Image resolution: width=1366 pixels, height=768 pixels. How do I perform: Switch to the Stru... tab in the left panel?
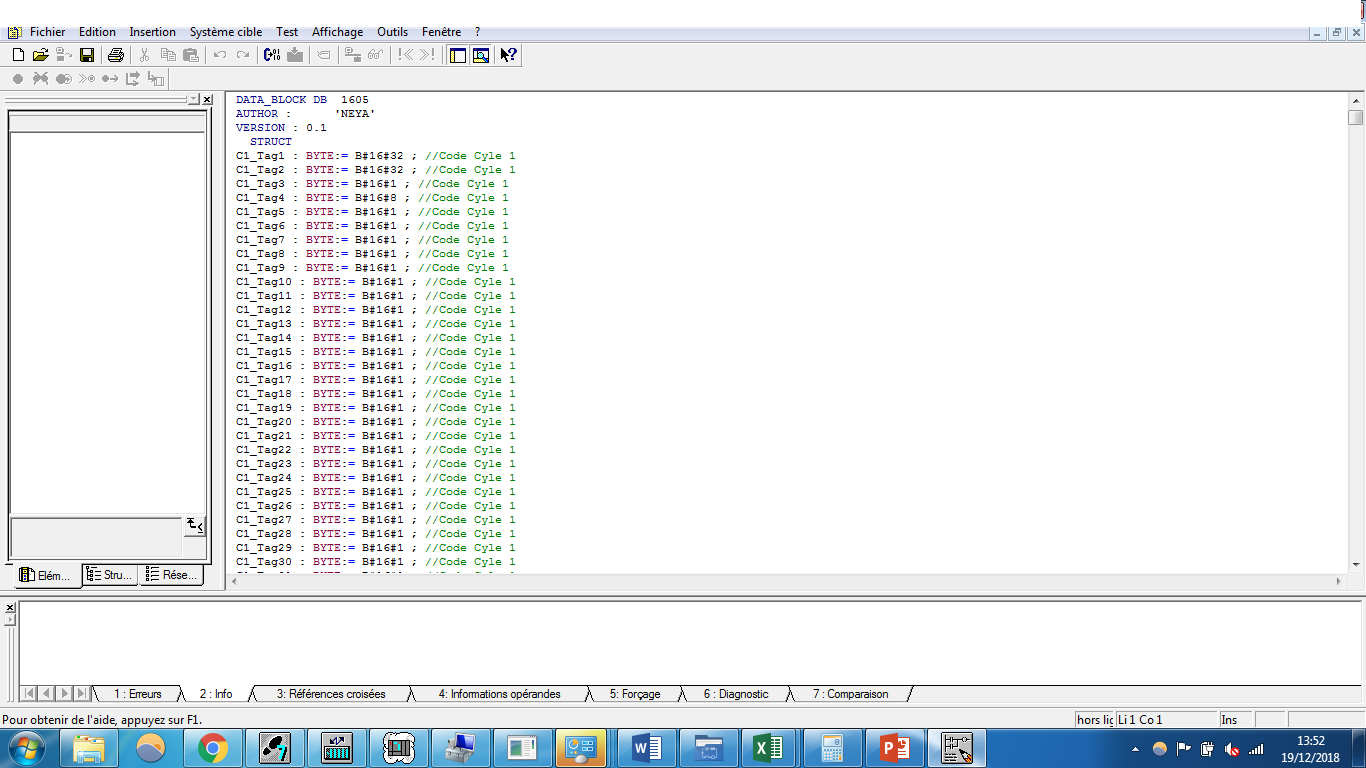110,575
